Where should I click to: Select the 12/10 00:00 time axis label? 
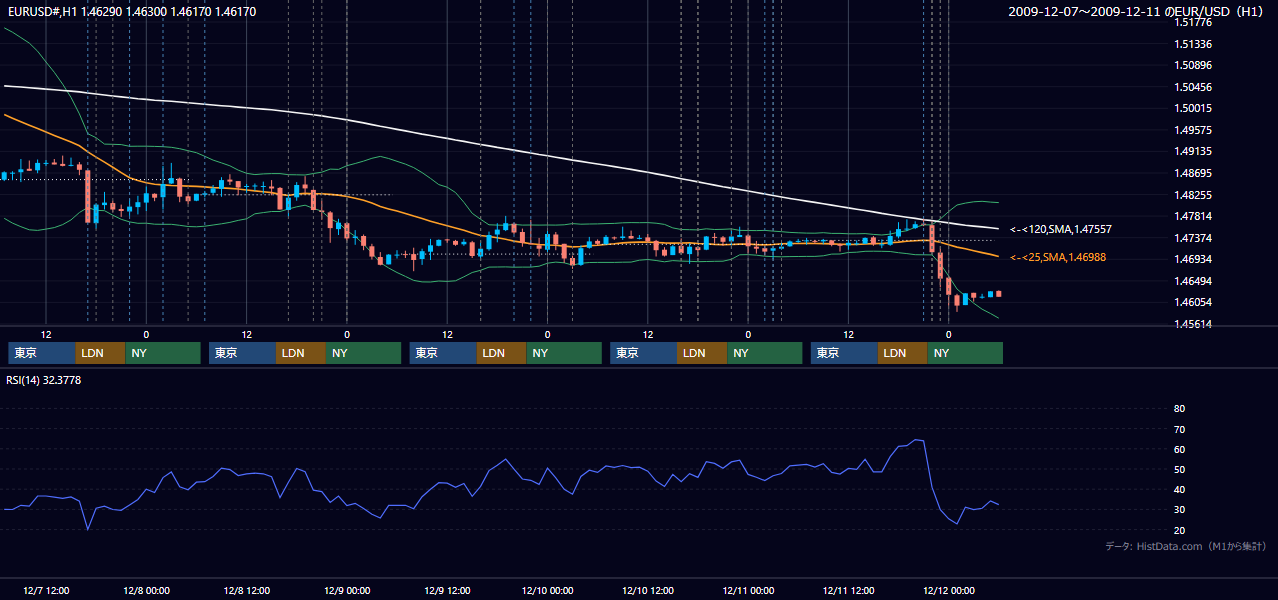click(x=547, y=590)
